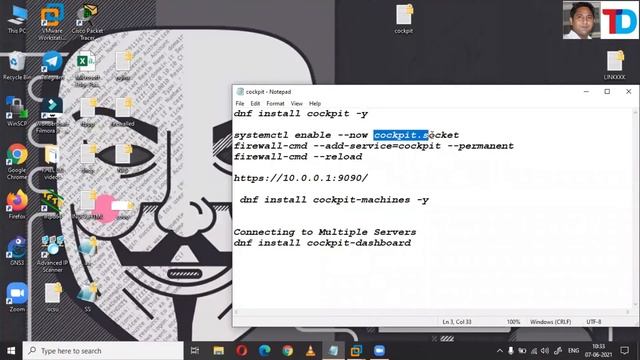
Task: Click the Windows Start button
Action: pyautogui.click(x=11, y=351)
